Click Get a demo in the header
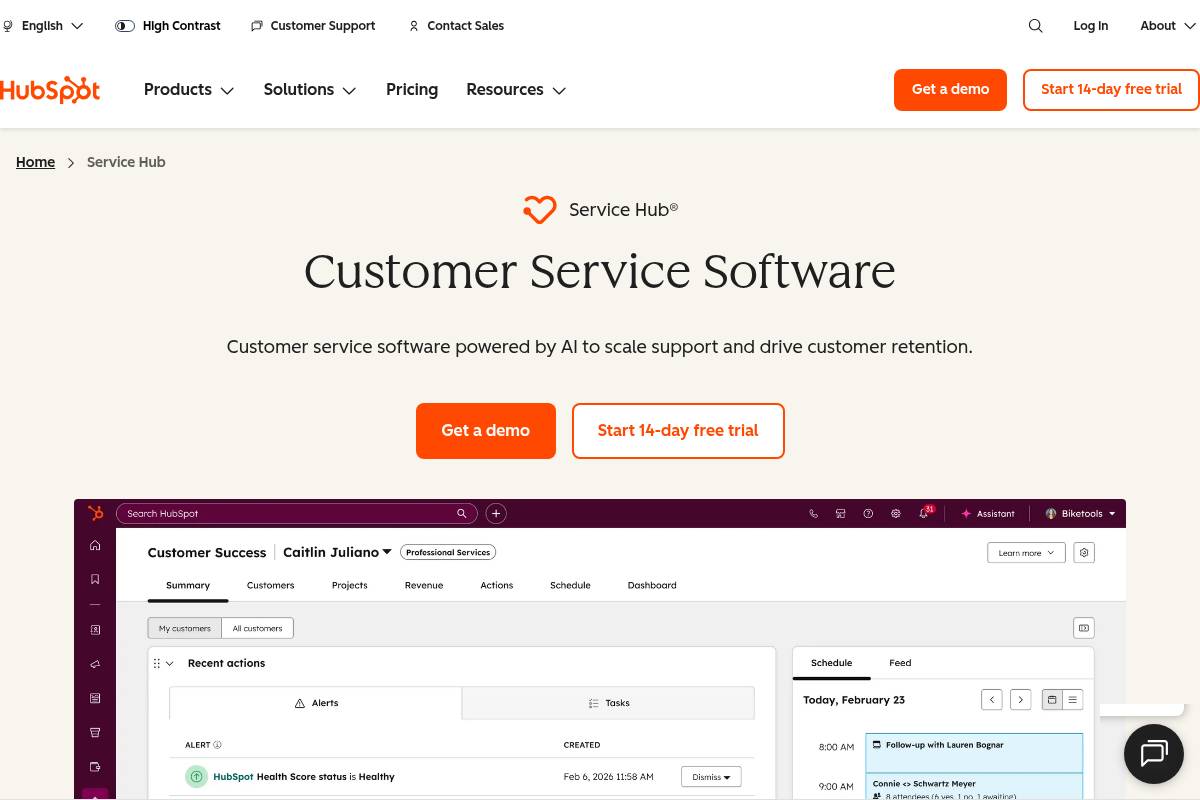 (950, 90)
